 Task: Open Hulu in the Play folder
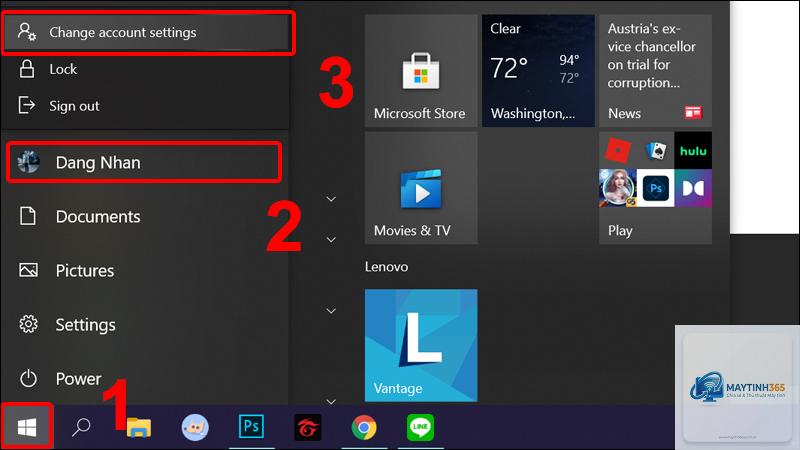pyautogui.click(x=693, y=151)
